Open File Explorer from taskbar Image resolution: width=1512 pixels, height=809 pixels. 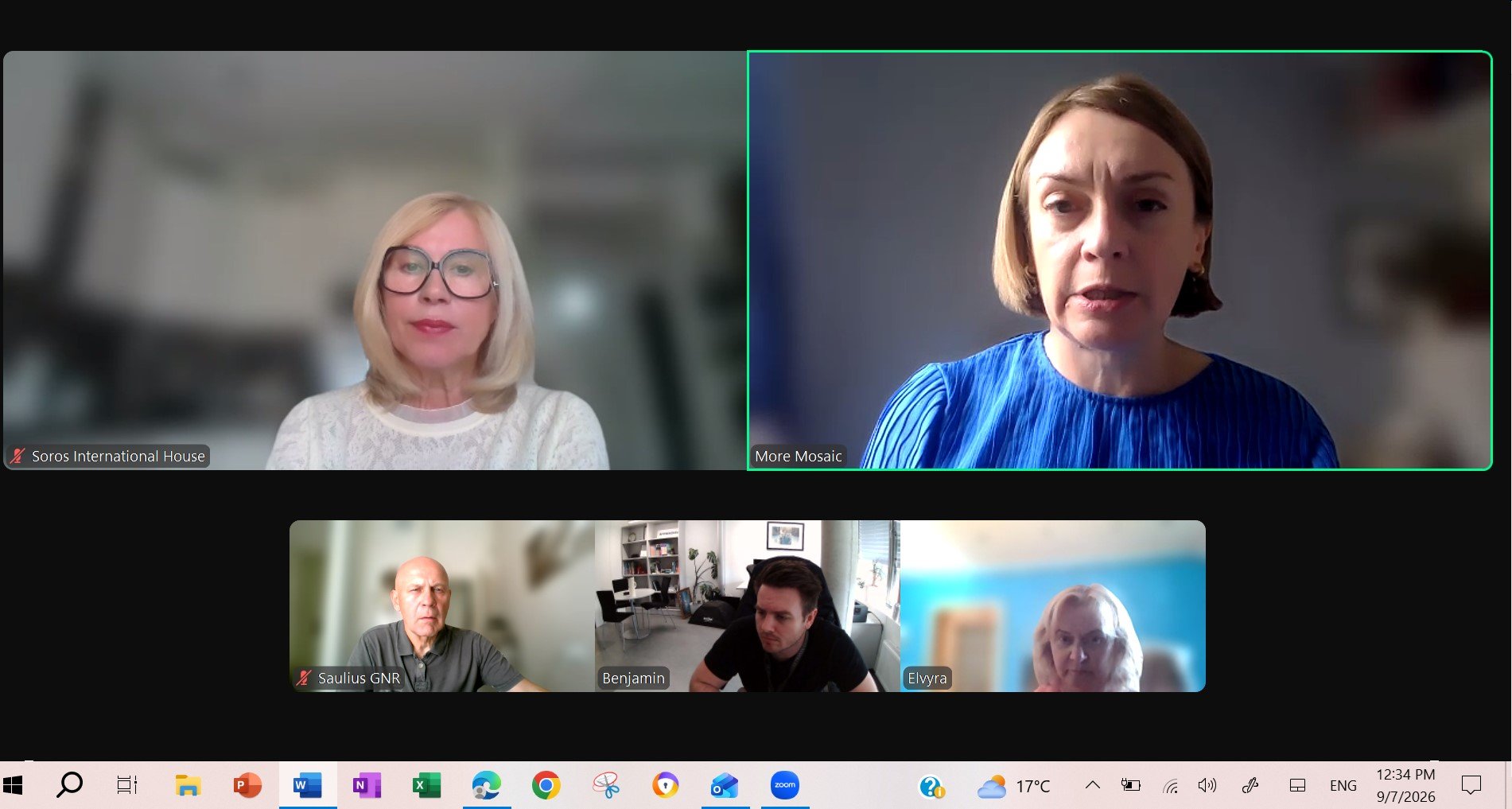[188, 785]
